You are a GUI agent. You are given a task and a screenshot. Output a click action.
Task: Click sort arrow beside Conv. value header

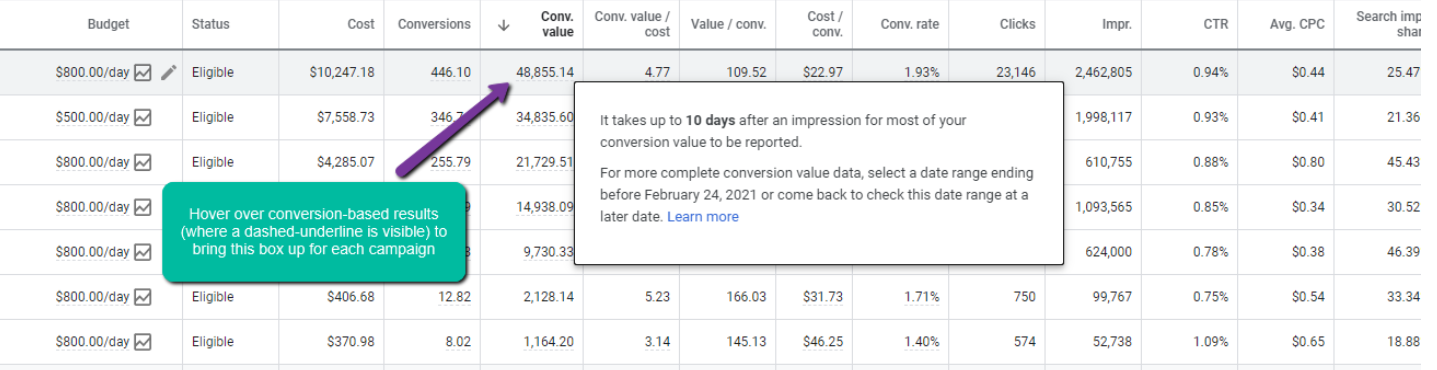click(503, 25)
